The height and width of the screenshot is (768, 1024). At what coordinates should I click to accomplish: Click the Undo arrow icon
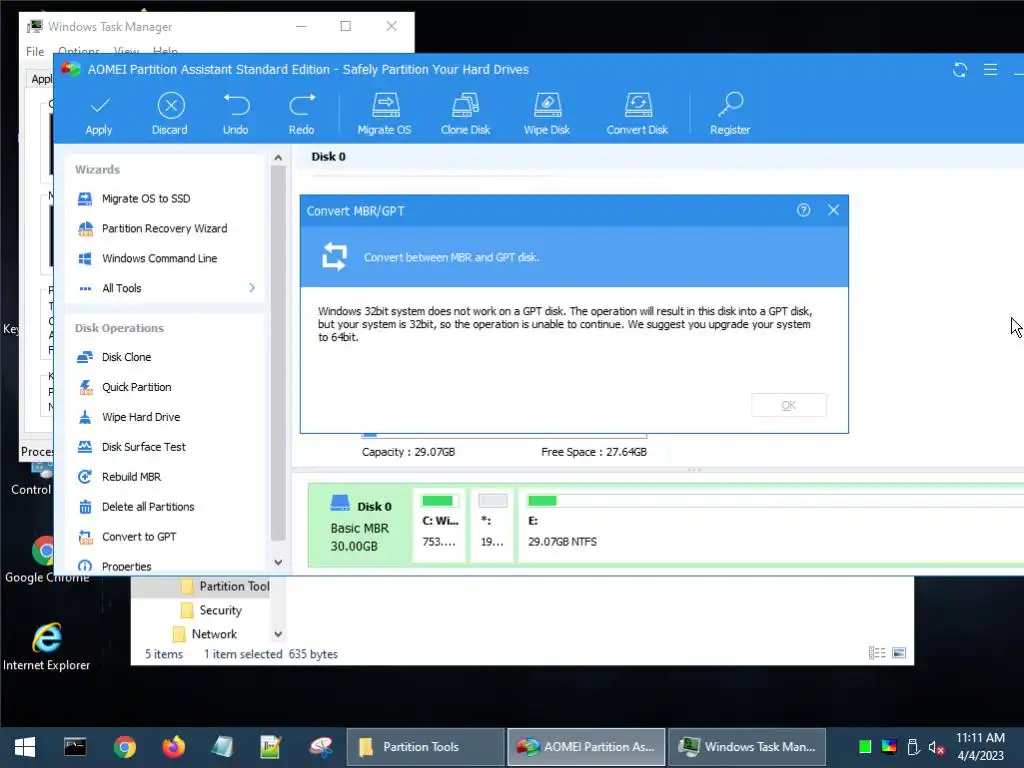[236, 114]
